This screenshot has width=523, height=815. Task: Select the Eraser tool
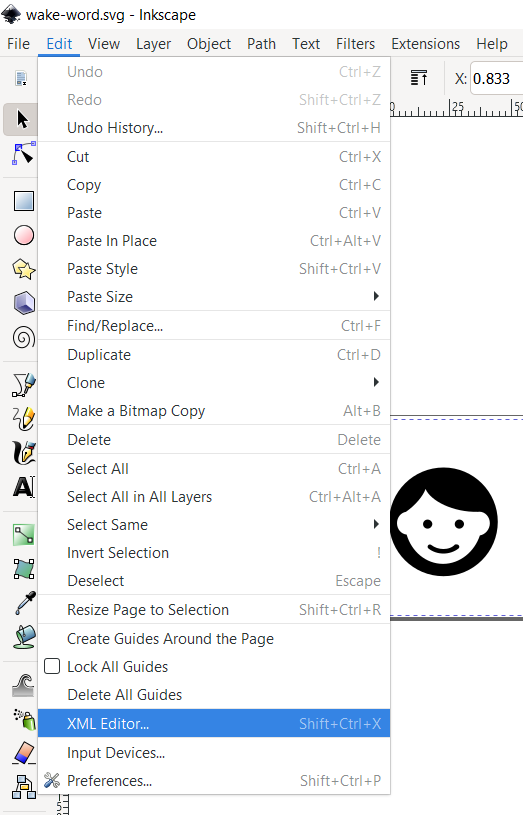click(x=23, y=753)
